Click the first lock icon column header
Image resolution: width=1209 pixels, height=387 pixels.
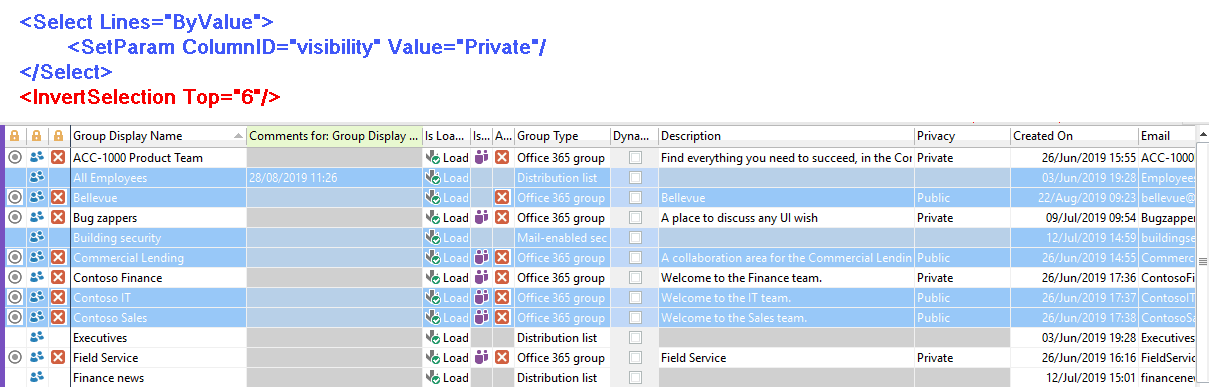coord(14,135)
